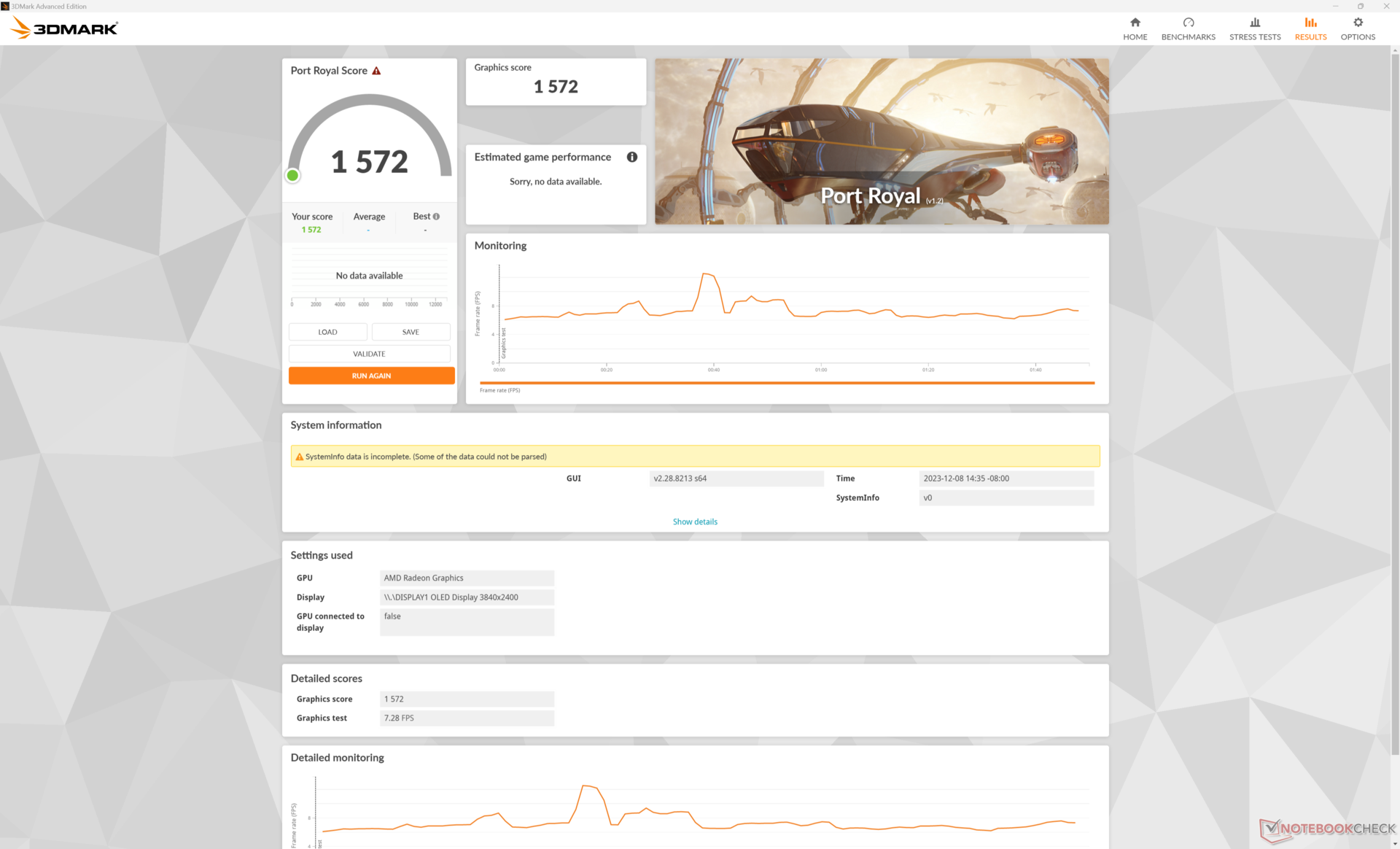Click the info icon next to Best

coord(436,217)
